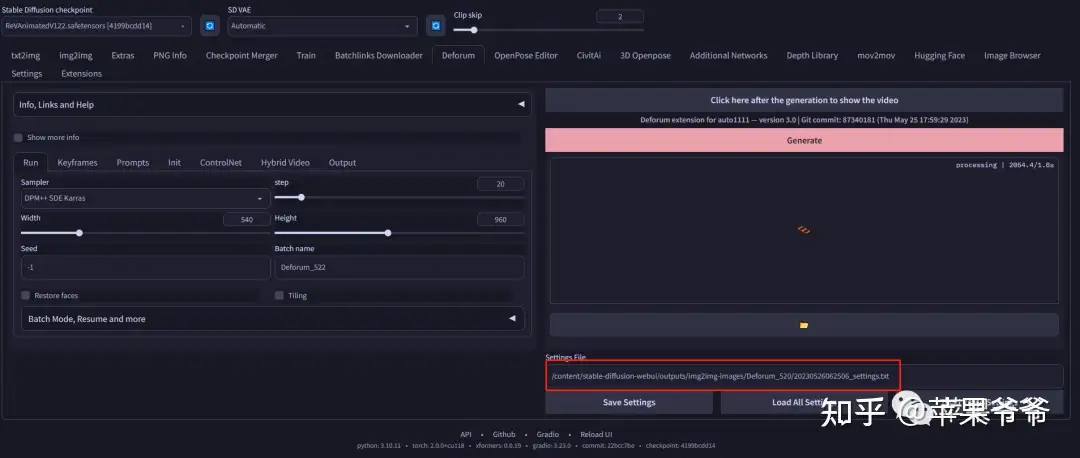Screen dimensions: 1080x458
Task: Click the Batch name input field
Action: click(x=399, y=267)
